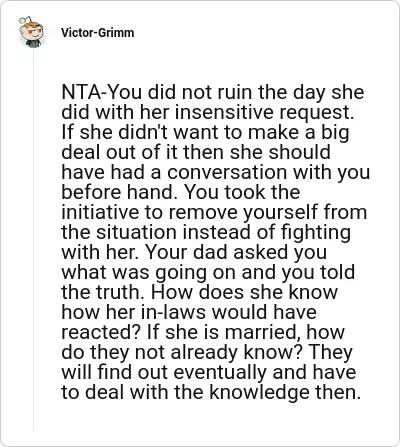The height and width of the screenshot is (447, 400).
Task: Click the line "before hand. You took the"
Action: pos(181,193)
